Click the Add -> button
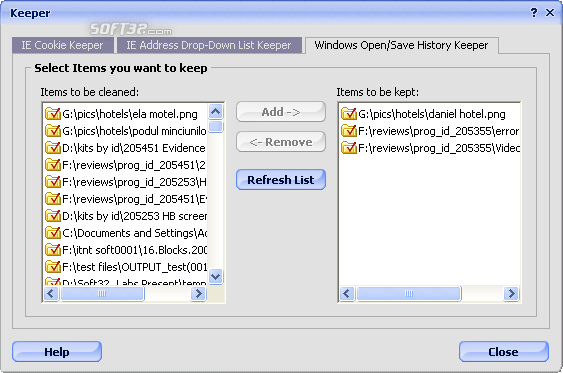Image resolution: width=563 pixels, height=373 pixels. click(x=281, y=112)
